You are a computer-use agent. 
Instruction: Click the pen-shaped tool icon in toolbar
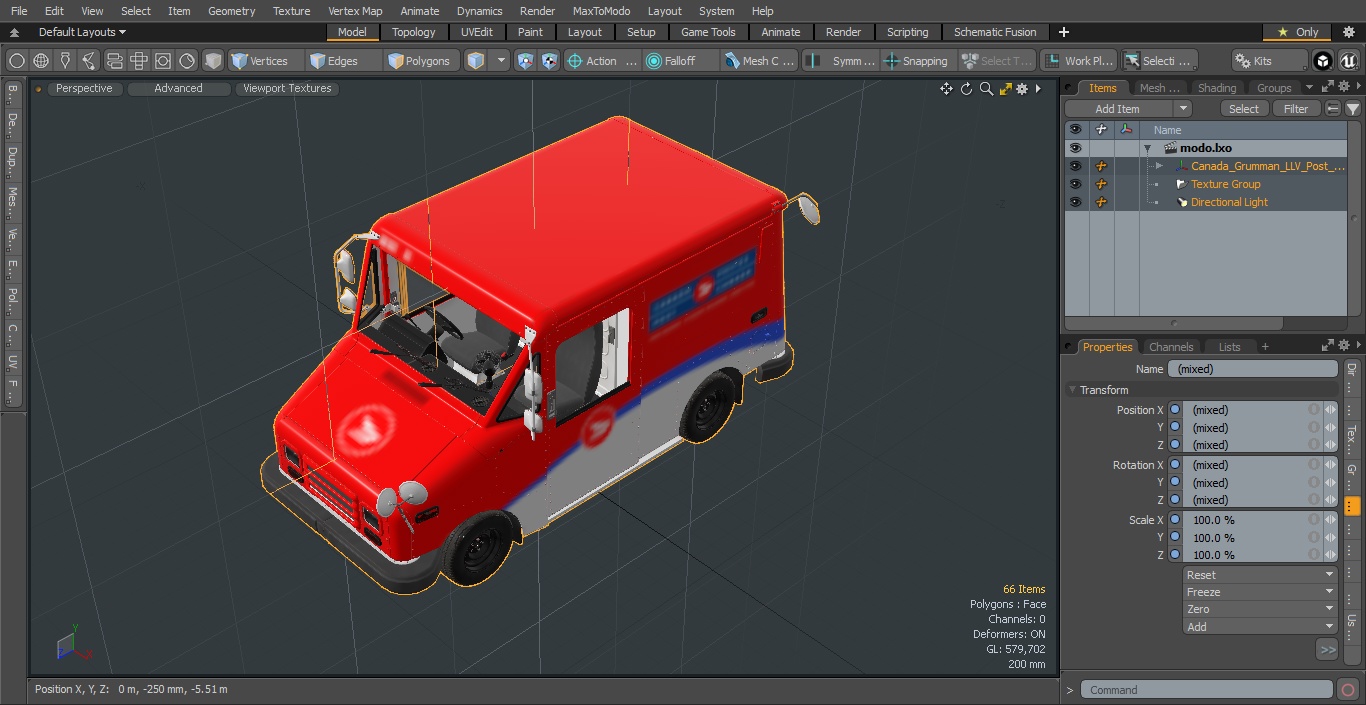pos(65,61)
